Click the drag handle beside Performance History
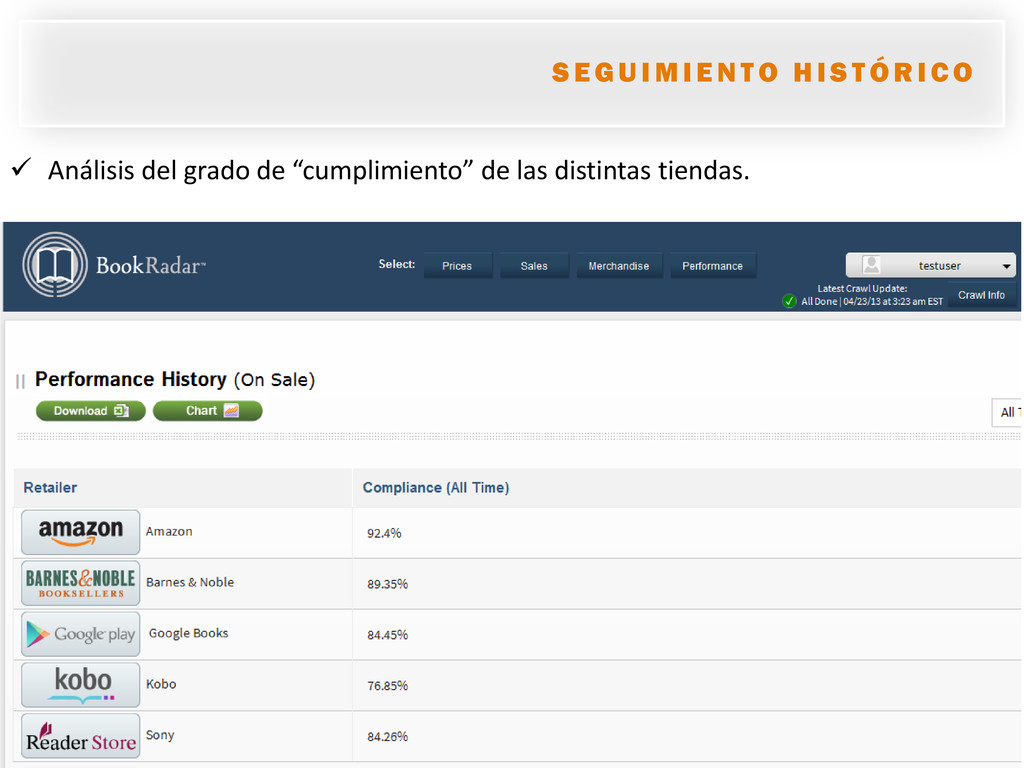The height and width of the screenshot is (768, 1024). (20, 381)
